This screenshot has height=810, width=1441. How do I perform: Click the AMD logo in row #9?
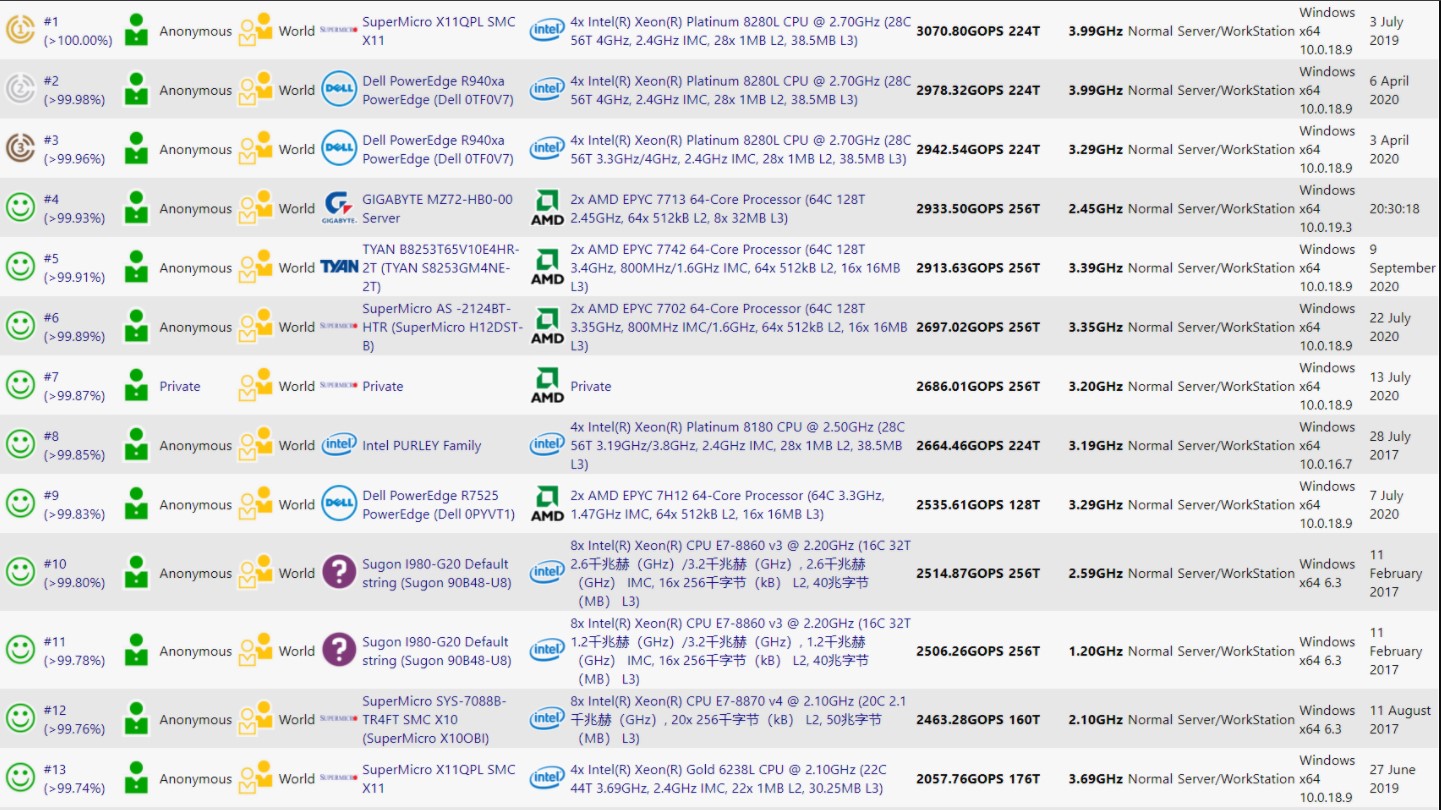(x=547, y=504)
